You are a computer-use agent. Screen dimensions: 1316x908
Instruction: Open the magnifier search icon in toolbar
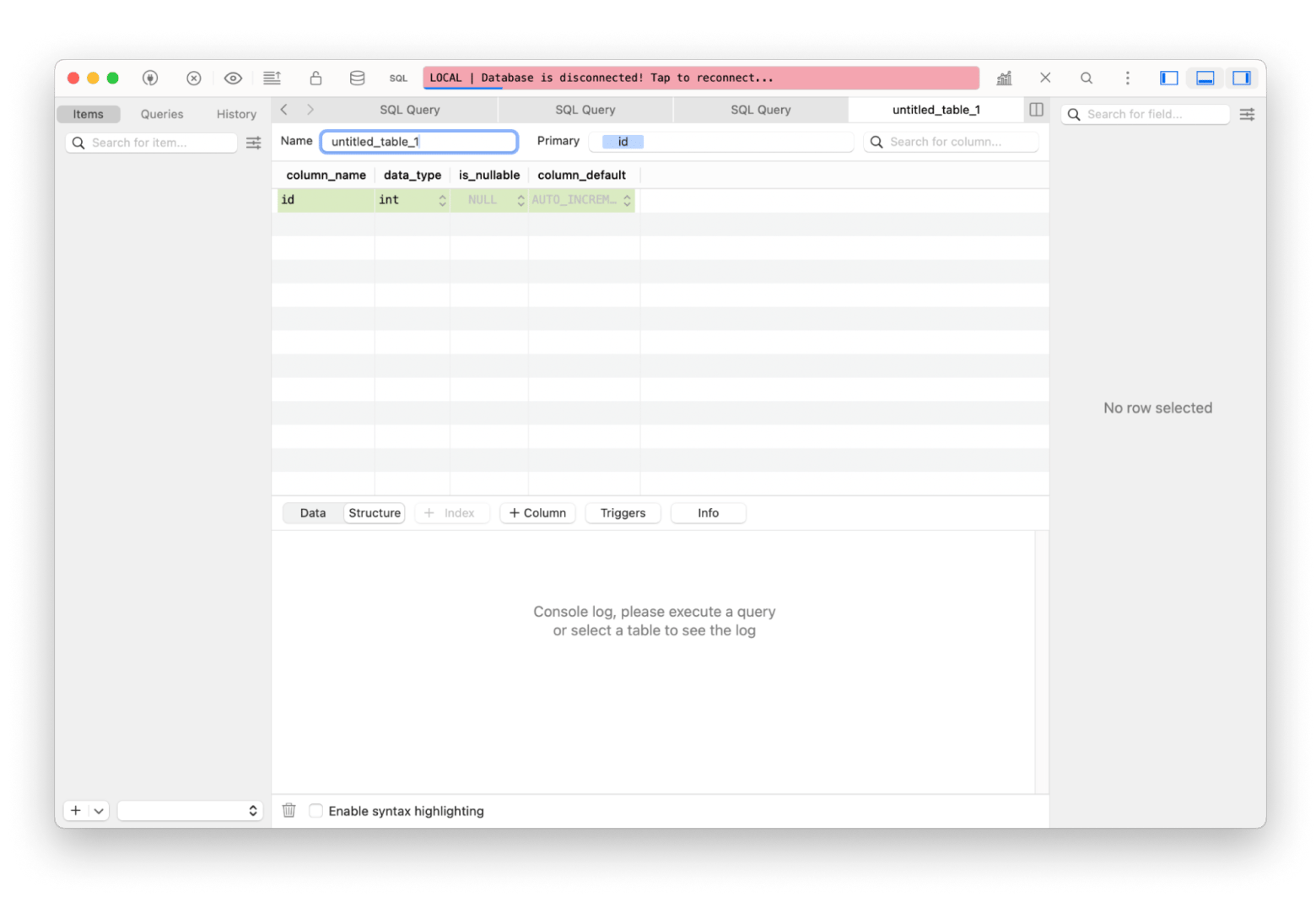pyautogui.click(x=1087, y=78)
